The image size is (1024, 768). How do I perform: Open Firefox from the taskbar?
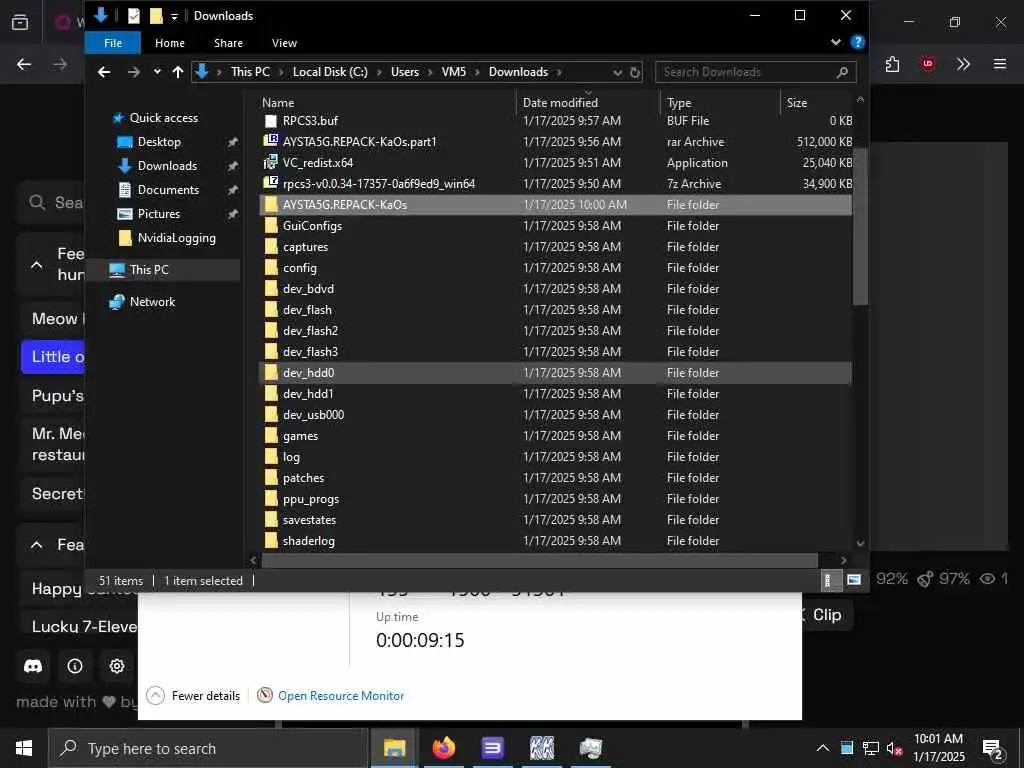tap(443, 748)
